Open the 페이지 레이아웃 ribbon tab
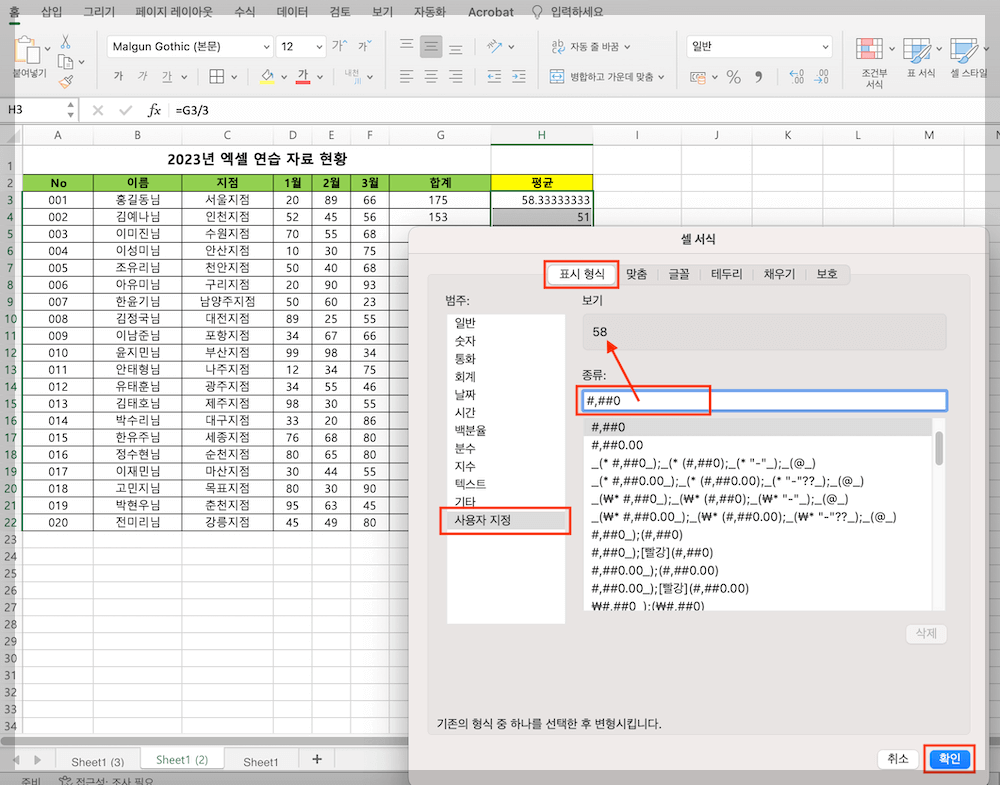Viewport: 1000px width, 785px height. tap(173, 11)
